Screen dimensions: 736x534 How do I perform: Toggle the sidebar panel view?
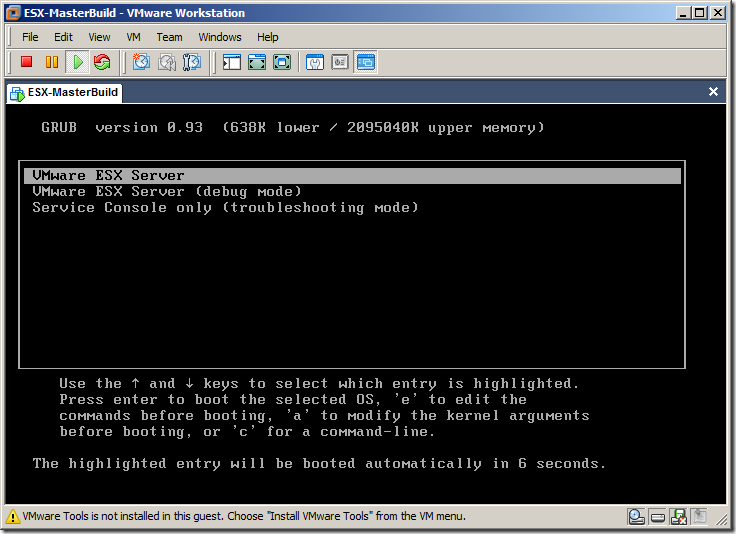point(231,62)
